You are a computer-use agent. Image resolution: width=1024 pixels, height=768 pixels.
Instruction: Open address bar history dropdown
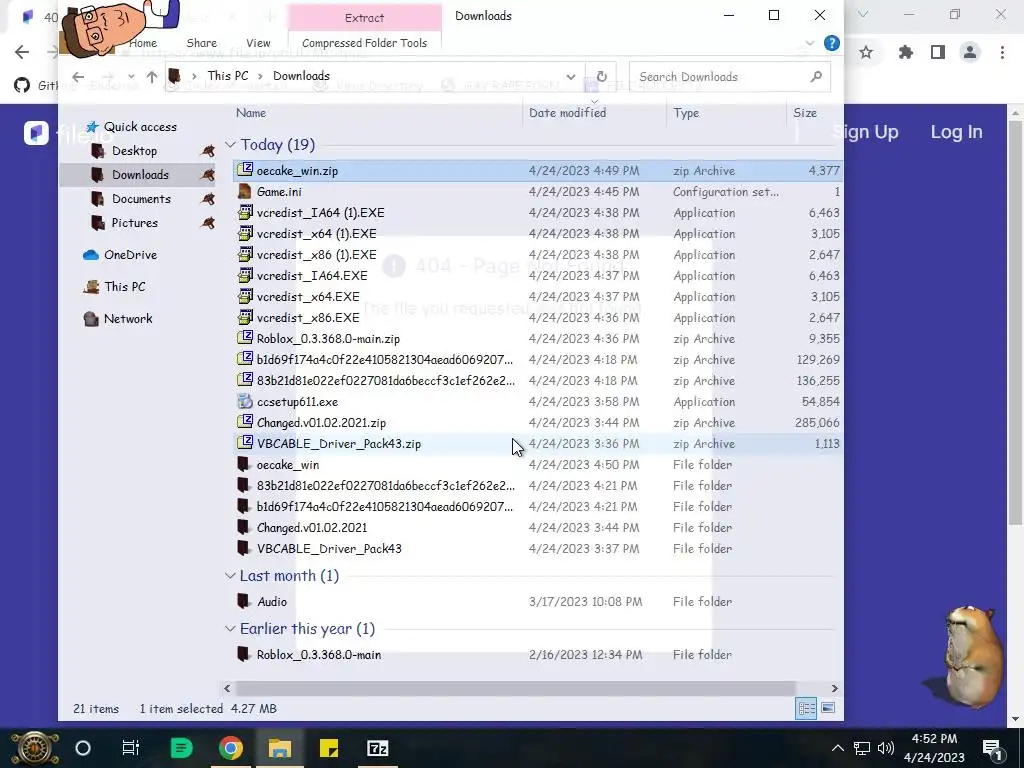coord(571,76)
